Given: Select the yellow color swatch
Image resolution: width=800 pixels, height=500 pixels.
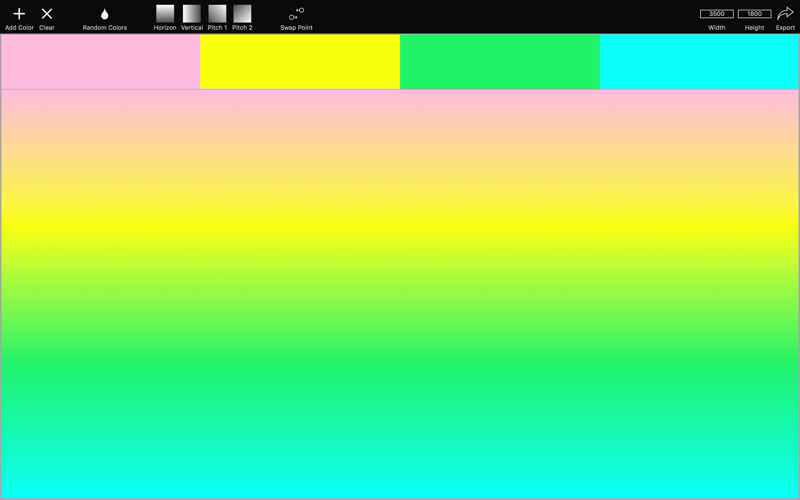Looking at the screenshot, I should (300, 62).
